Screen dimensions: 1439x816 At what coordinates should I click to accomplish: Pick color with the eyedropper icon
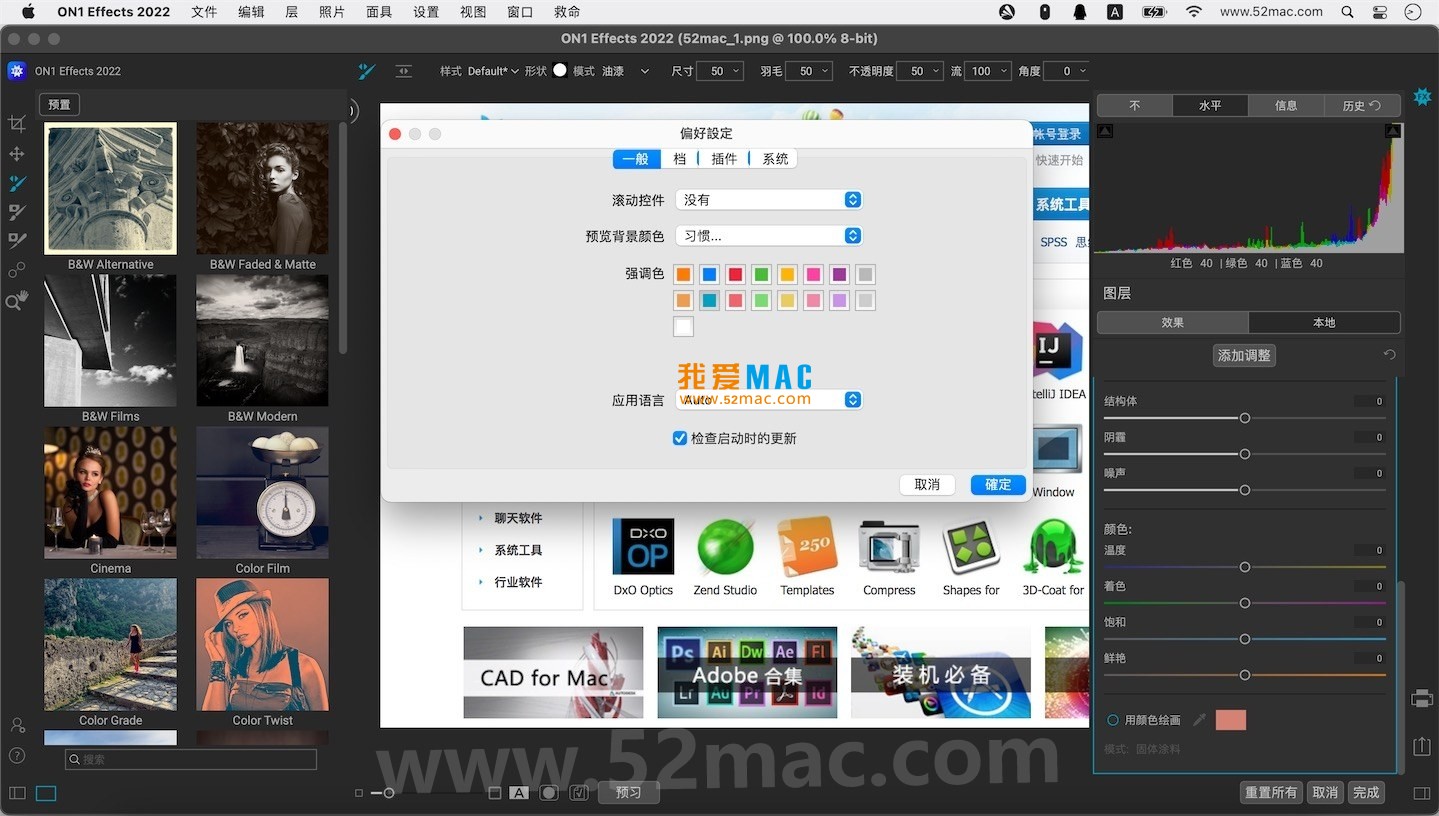click(1199, 720)
